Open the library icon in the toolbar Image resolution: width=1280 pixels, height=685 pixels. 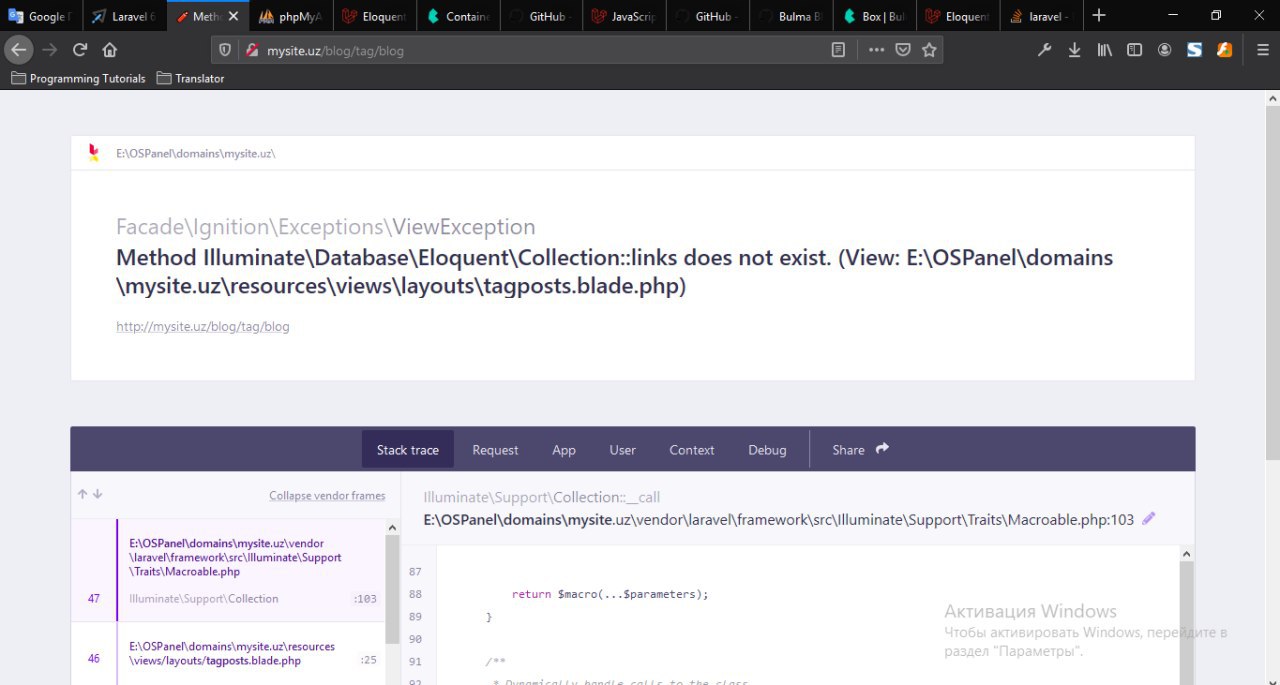point(1105,50)
